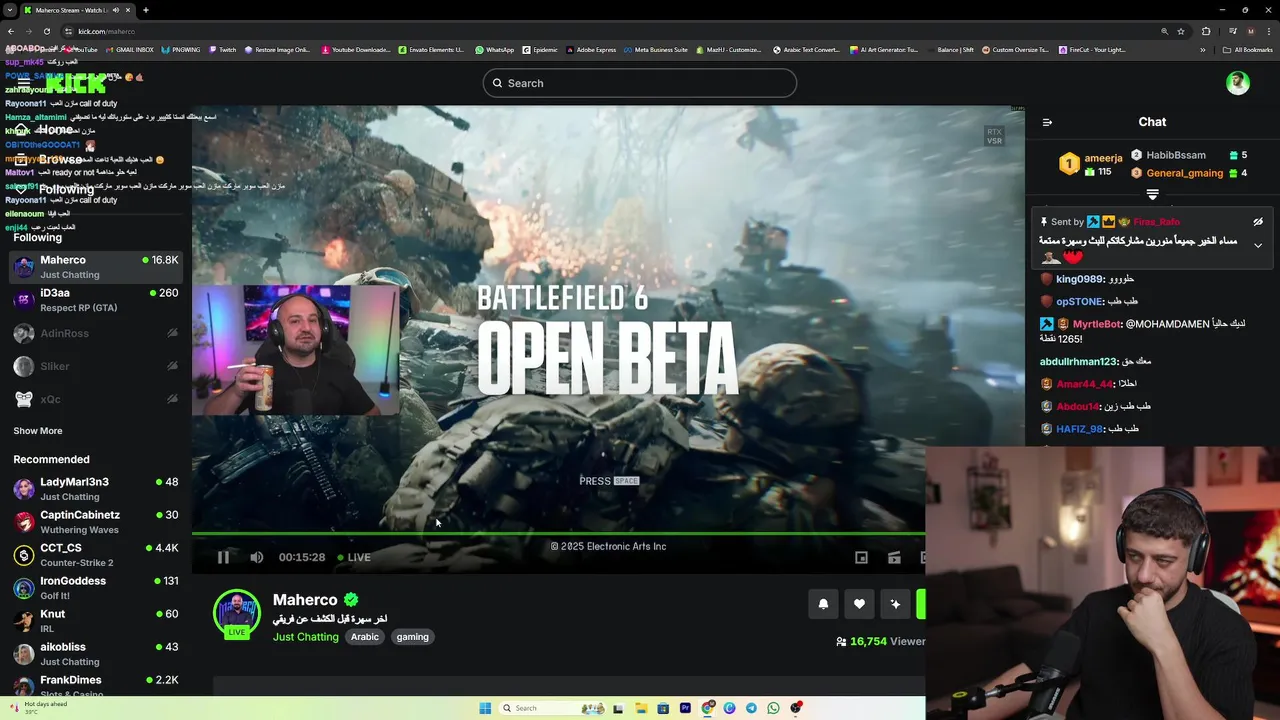Open iD3aa channel in Following list
This screenshot has height=720, width=1280.
(96, 300)
